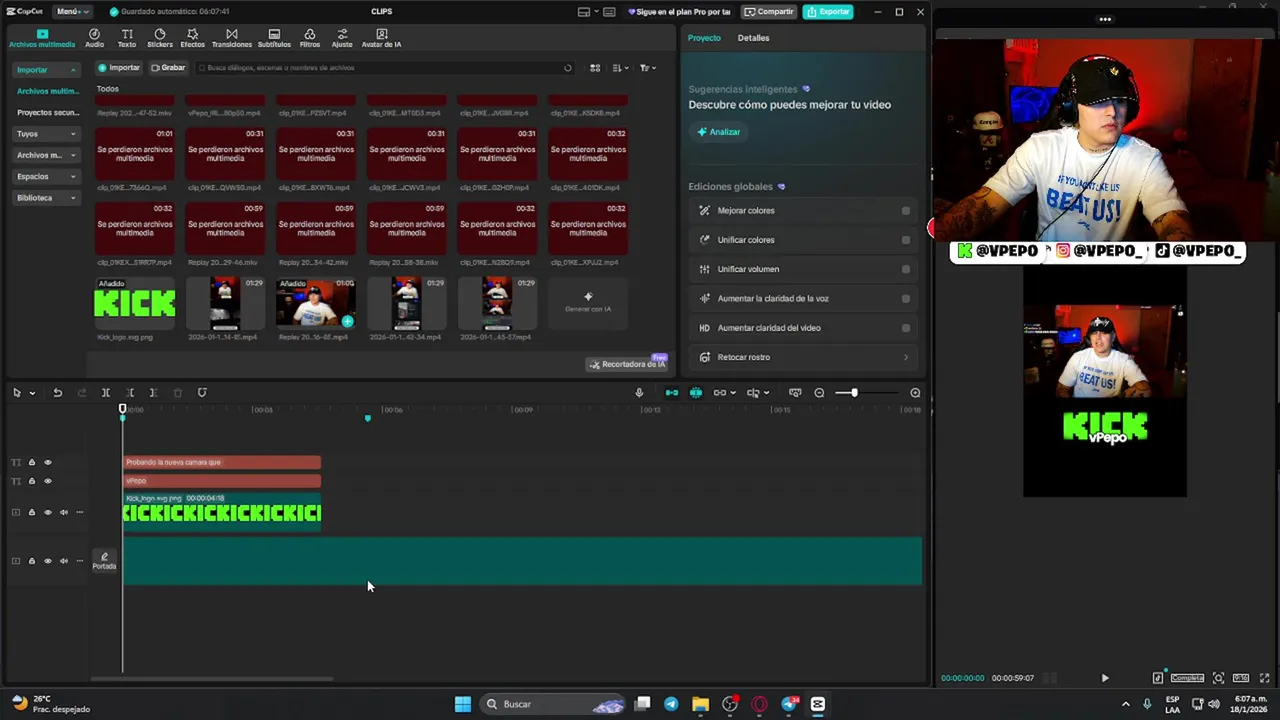Open the Transiciones tool tab

232,38
